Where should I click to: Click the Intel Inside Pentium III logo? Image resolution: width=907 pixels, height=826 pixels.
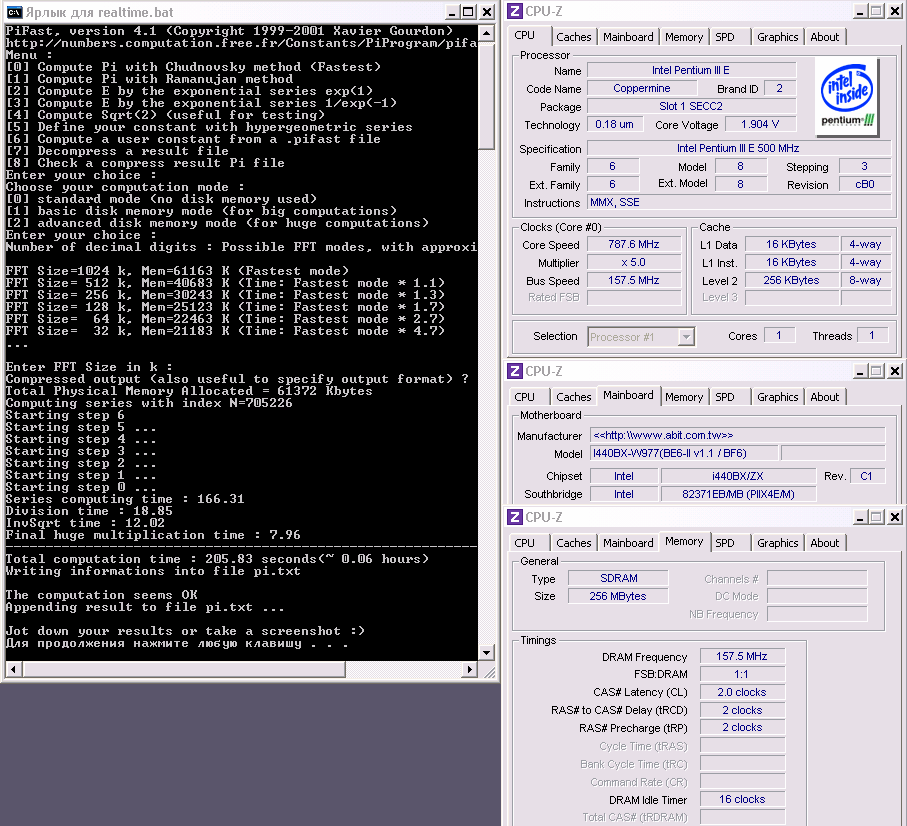tap(847, 96)
